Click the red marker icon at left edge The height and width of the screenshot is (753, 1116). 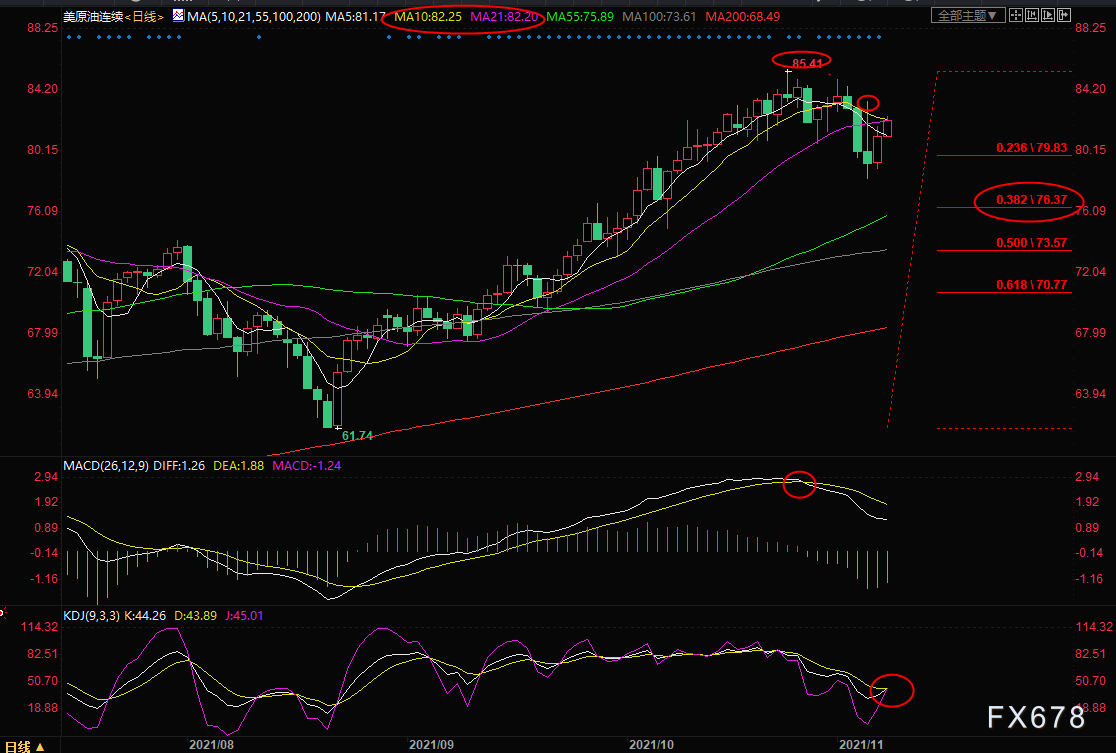[x=3, y=612]
